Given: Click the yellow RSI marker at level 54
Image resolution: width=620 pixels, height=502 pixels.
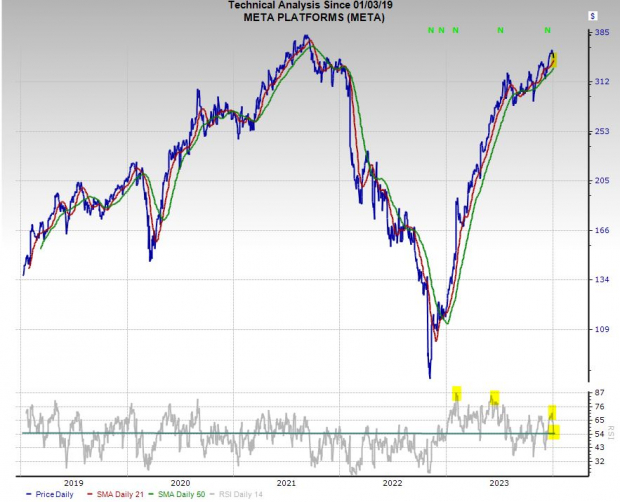Looking at the screenshot, I should point(554,432).
